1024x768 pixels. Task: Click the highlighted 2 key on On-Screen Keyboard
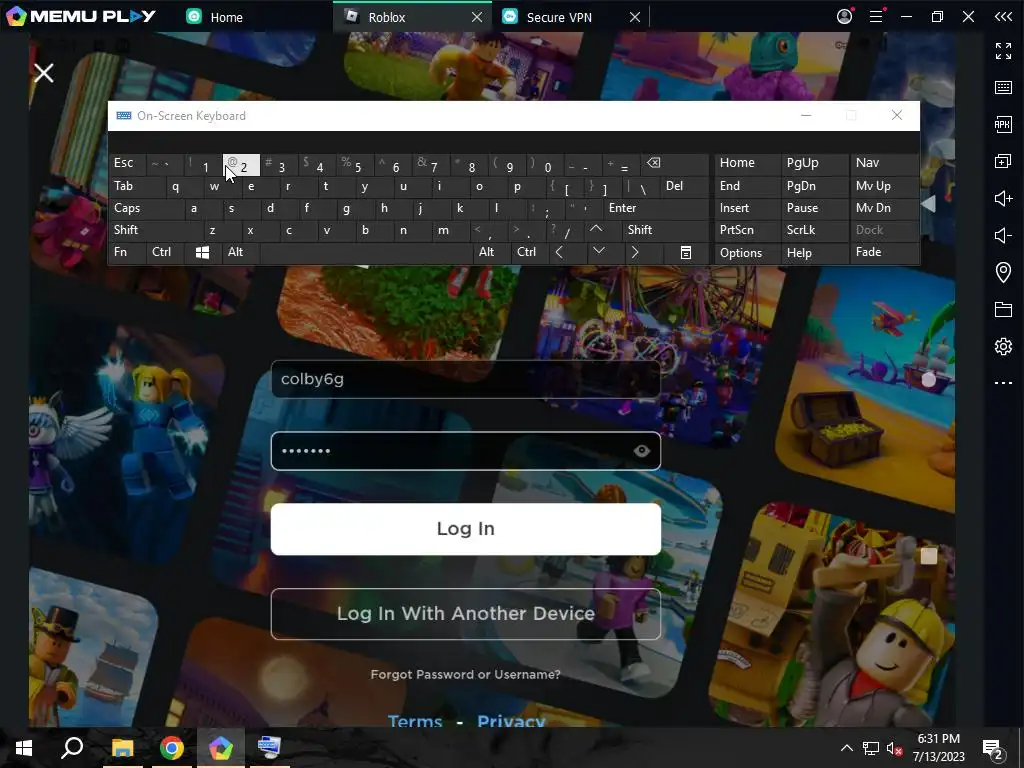(x=241, y=165)
